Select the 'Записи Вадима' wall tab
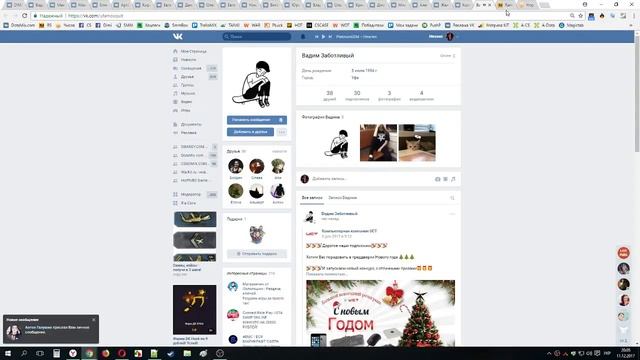640x360 pixels. click(342, 198)
